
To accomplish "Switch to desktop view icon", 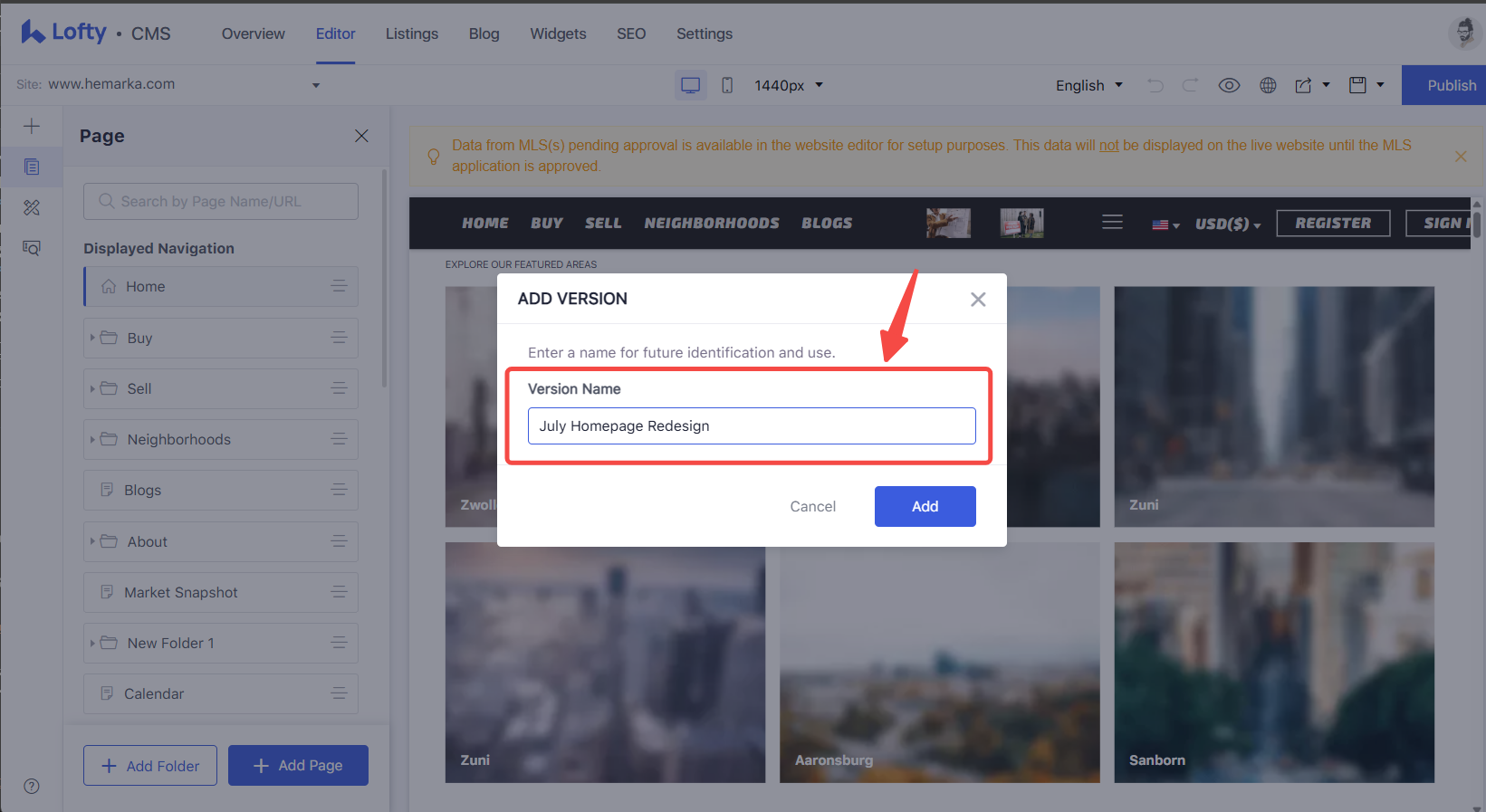I will click(691, 85).
